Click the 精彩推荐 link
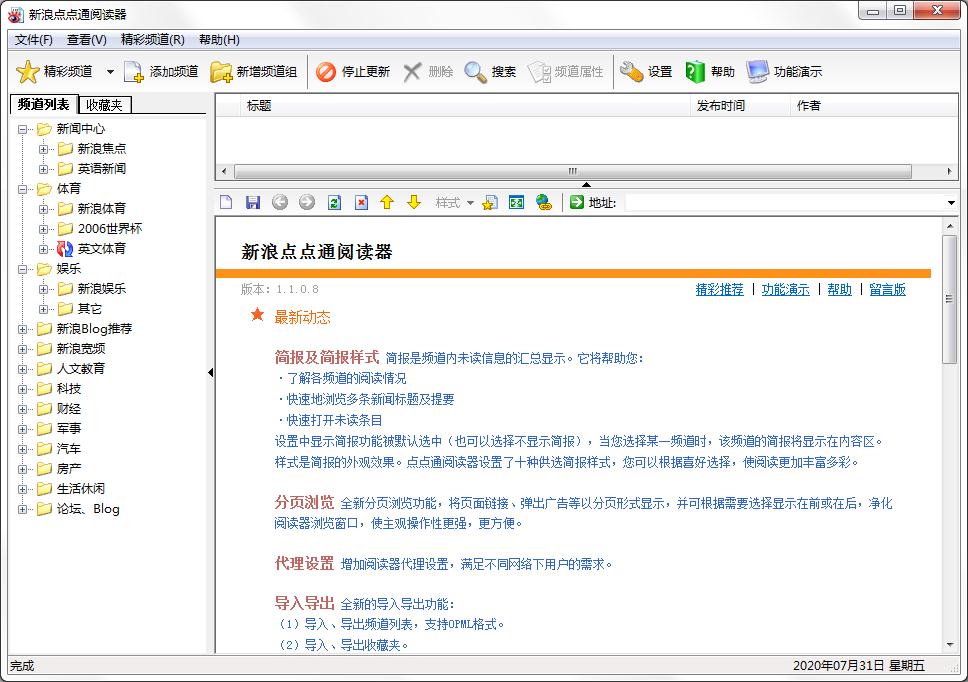Screen dimensions: 968x682 (x=719, y=290)
